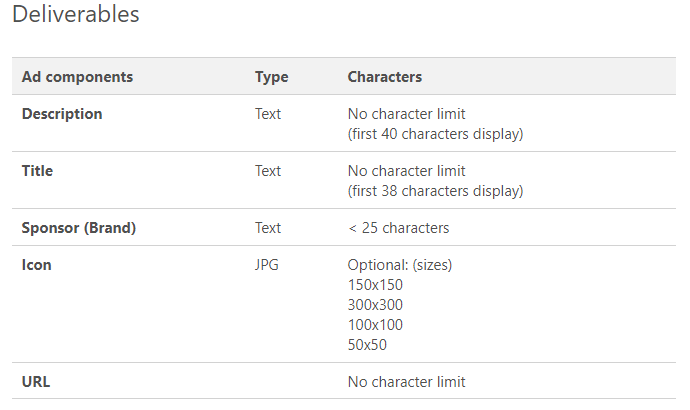This screenshot has height=410, width=690.
Task: Click the 150x150 icon size
Action: [x=375, y=285]
